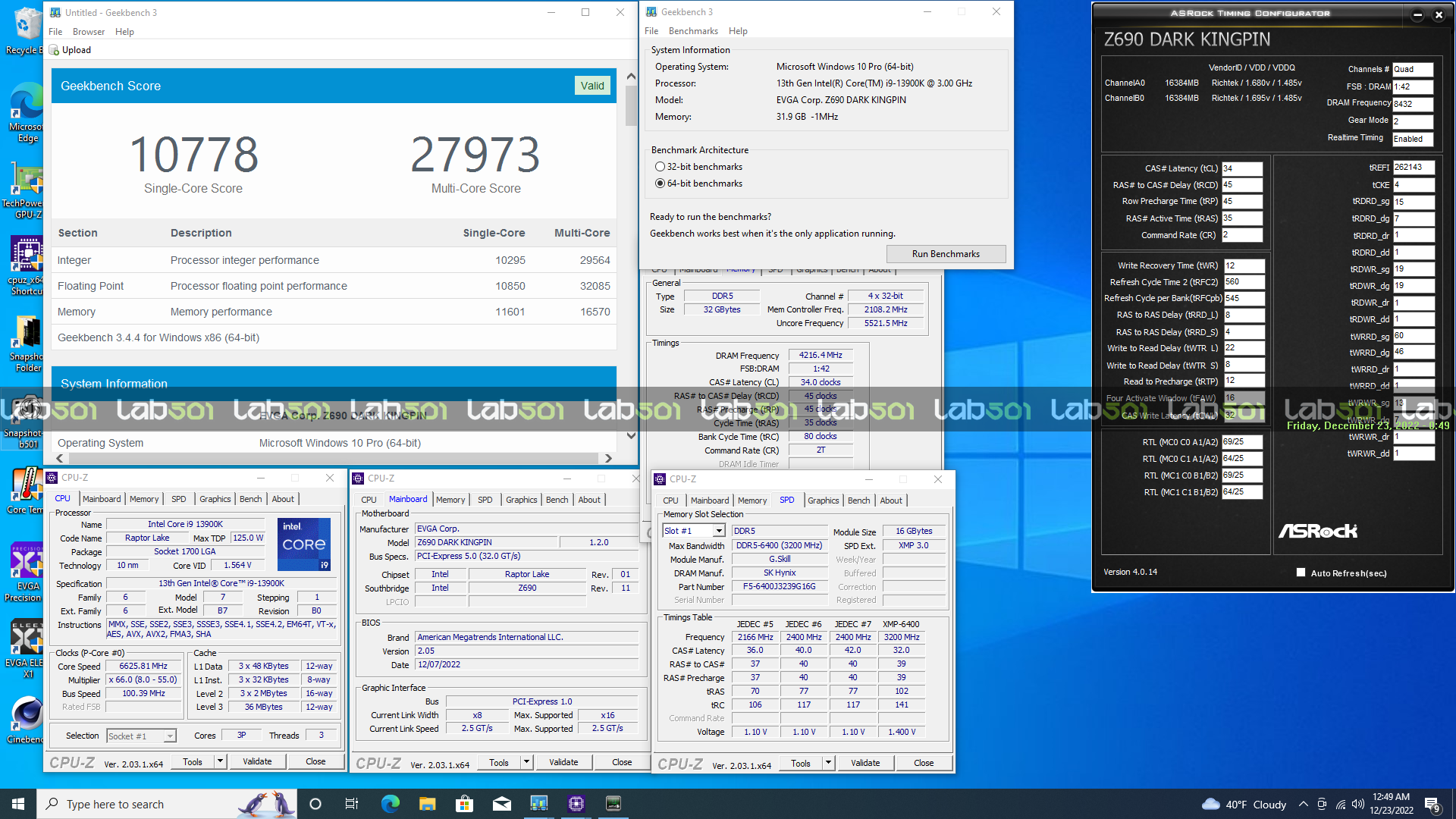The width and height of the screenshot is (1456, 819).
Task: Open the File menu in the Geekbench result window
Action: click(55, 32)
